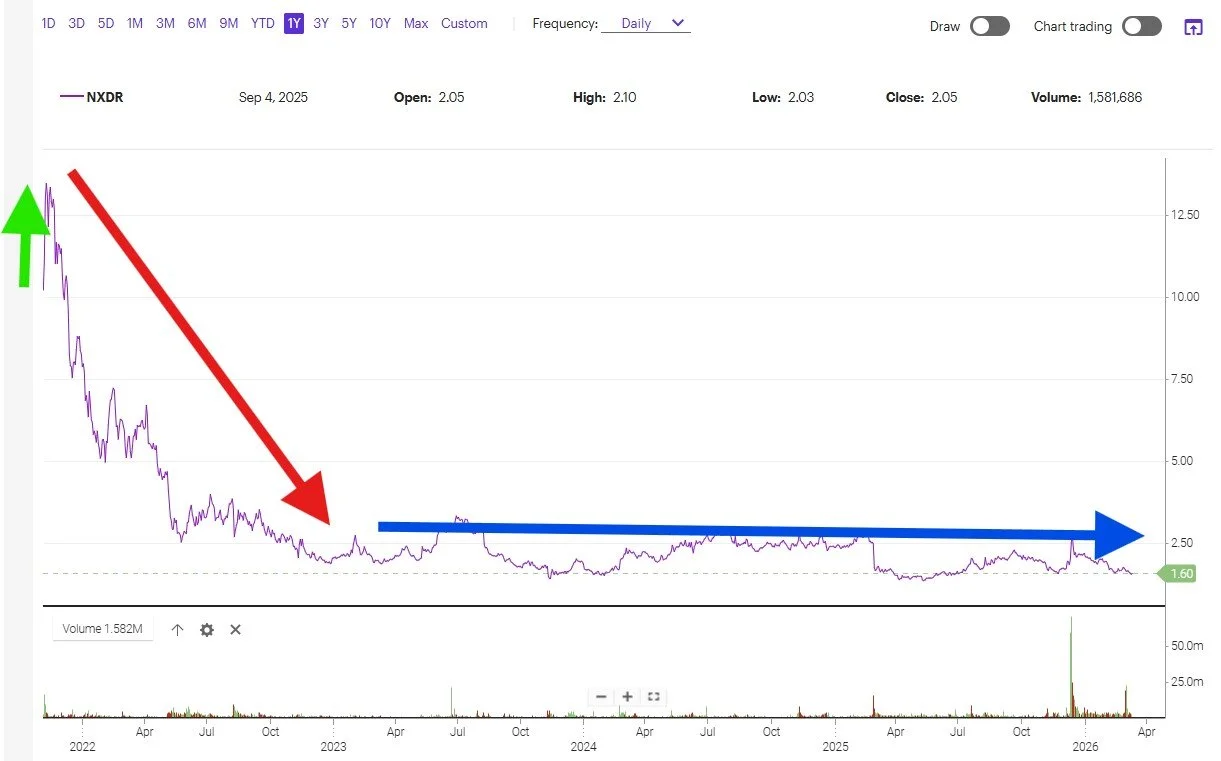Select the 5Y range button
The height and width of the screenshot is (761, 1221).
[348, 23]
